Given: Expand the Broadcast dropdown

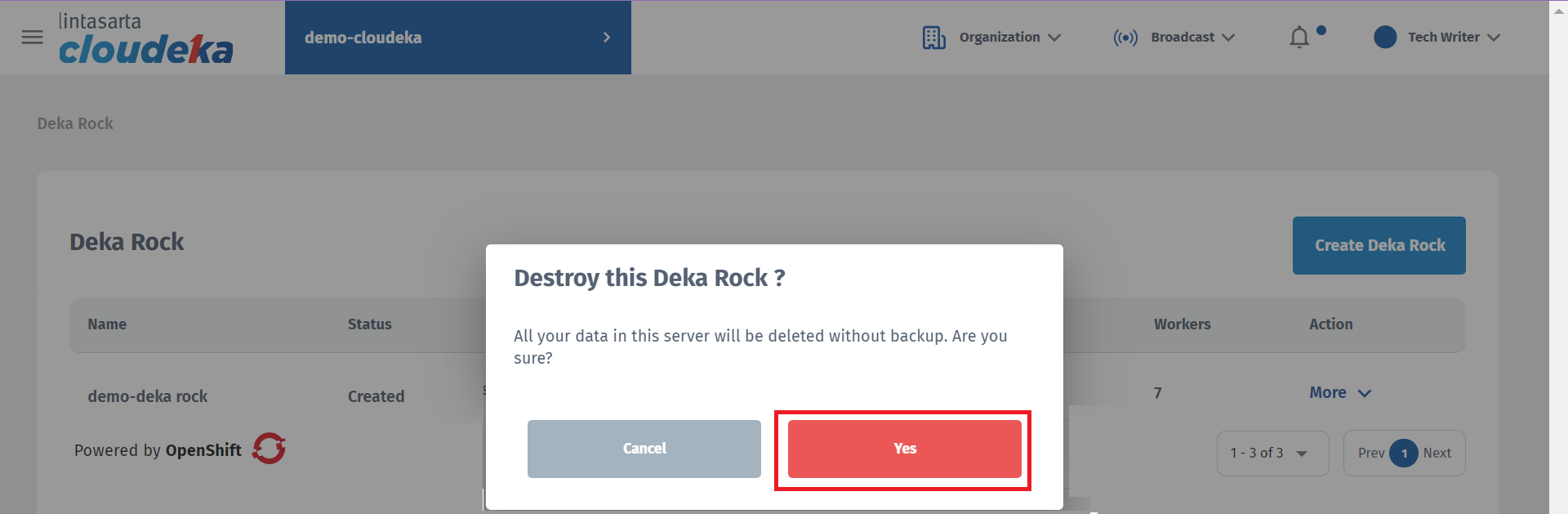Looking at the screenshot, I should (1193, 38).
